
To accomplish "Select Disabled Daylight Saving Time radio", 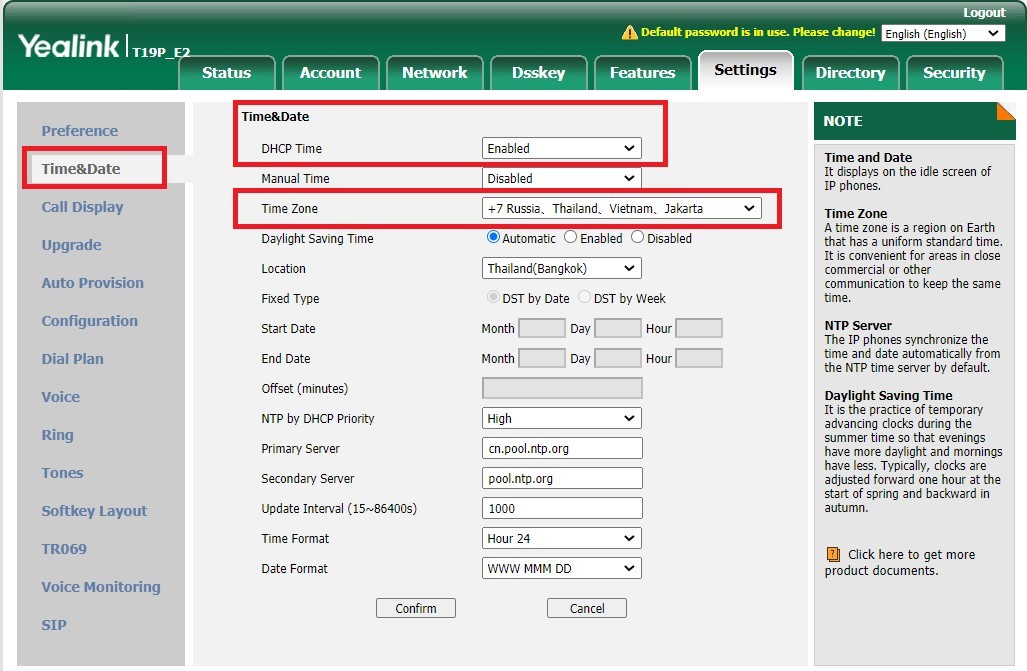I will point(638,238).
